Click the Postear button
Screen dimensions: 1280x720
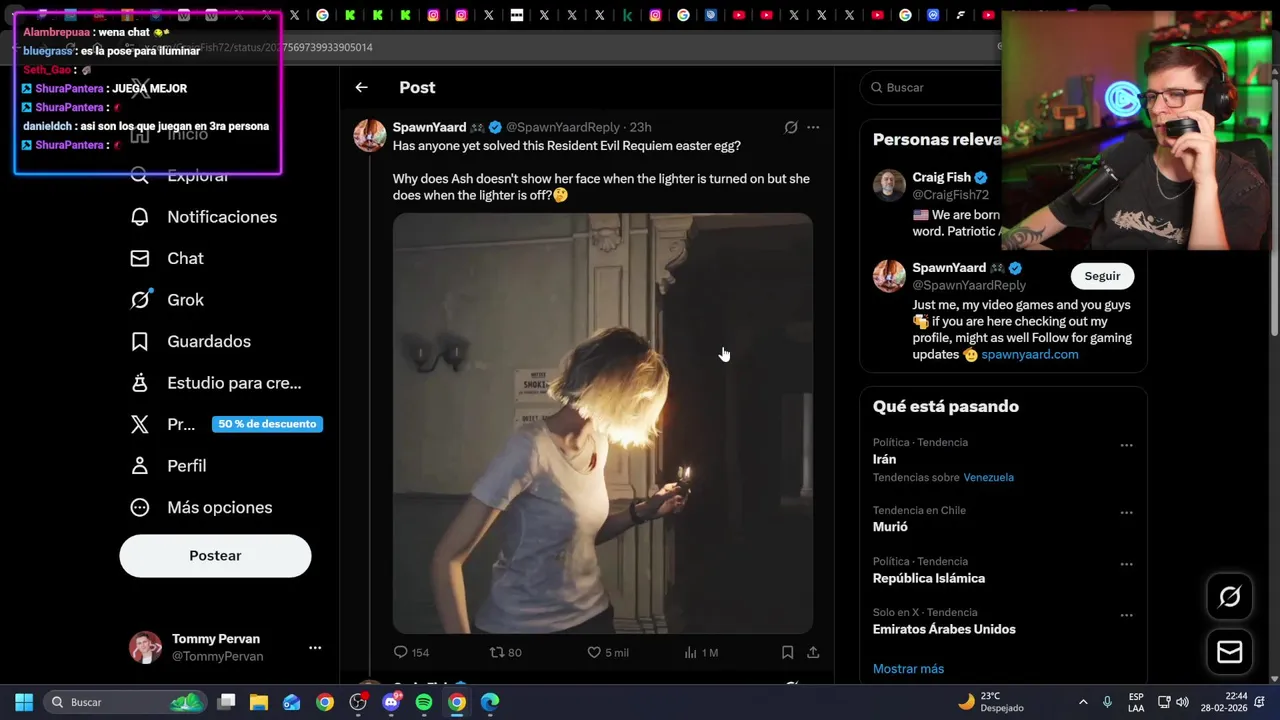coord(215,556)
